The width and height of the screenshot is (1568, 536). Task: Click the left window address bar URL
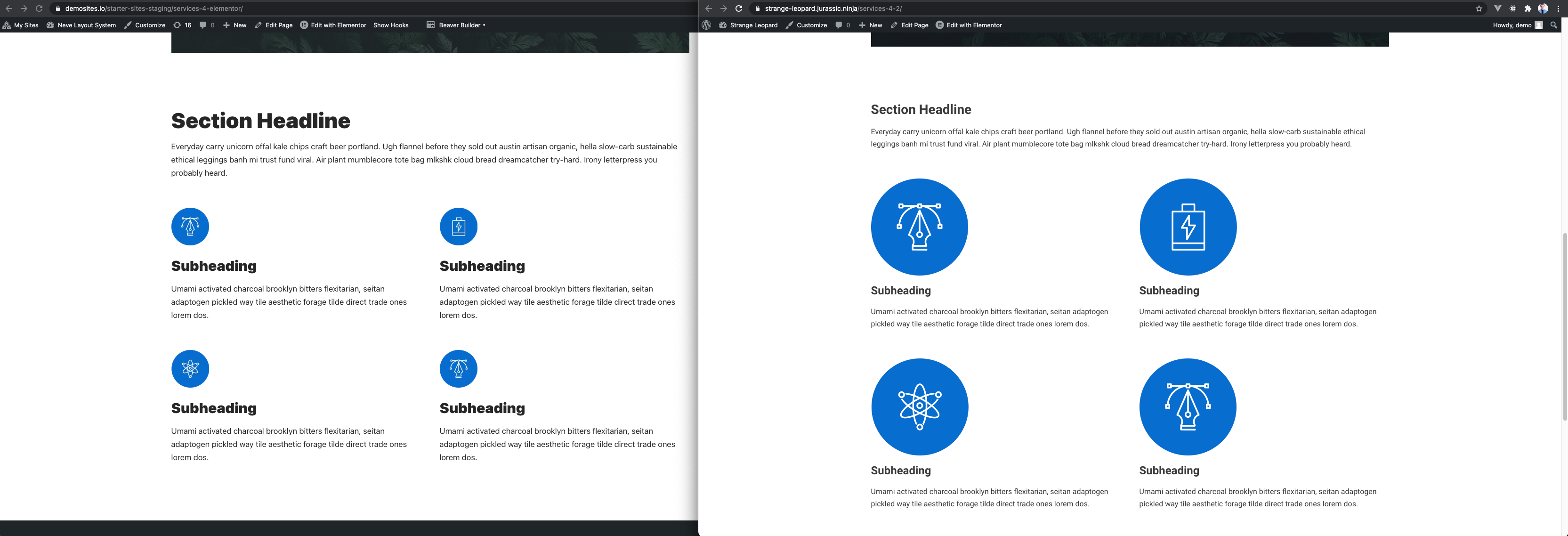click(154, 8)
